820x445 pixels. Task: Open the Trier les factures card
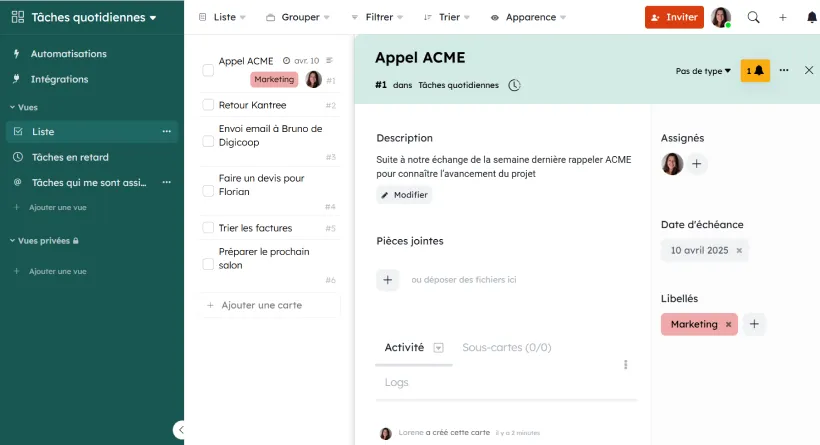(255, 228)
